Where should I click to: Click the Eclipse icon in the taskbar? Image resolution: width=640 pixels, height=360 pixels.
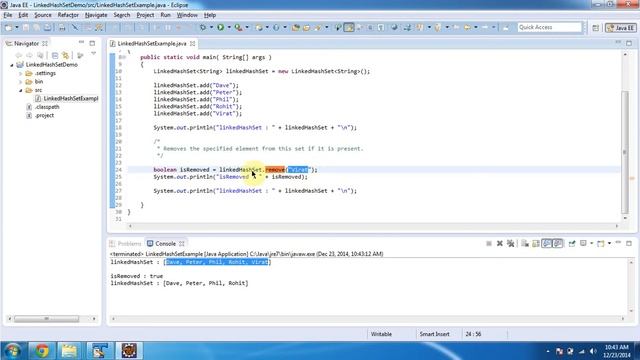(129, 351)
